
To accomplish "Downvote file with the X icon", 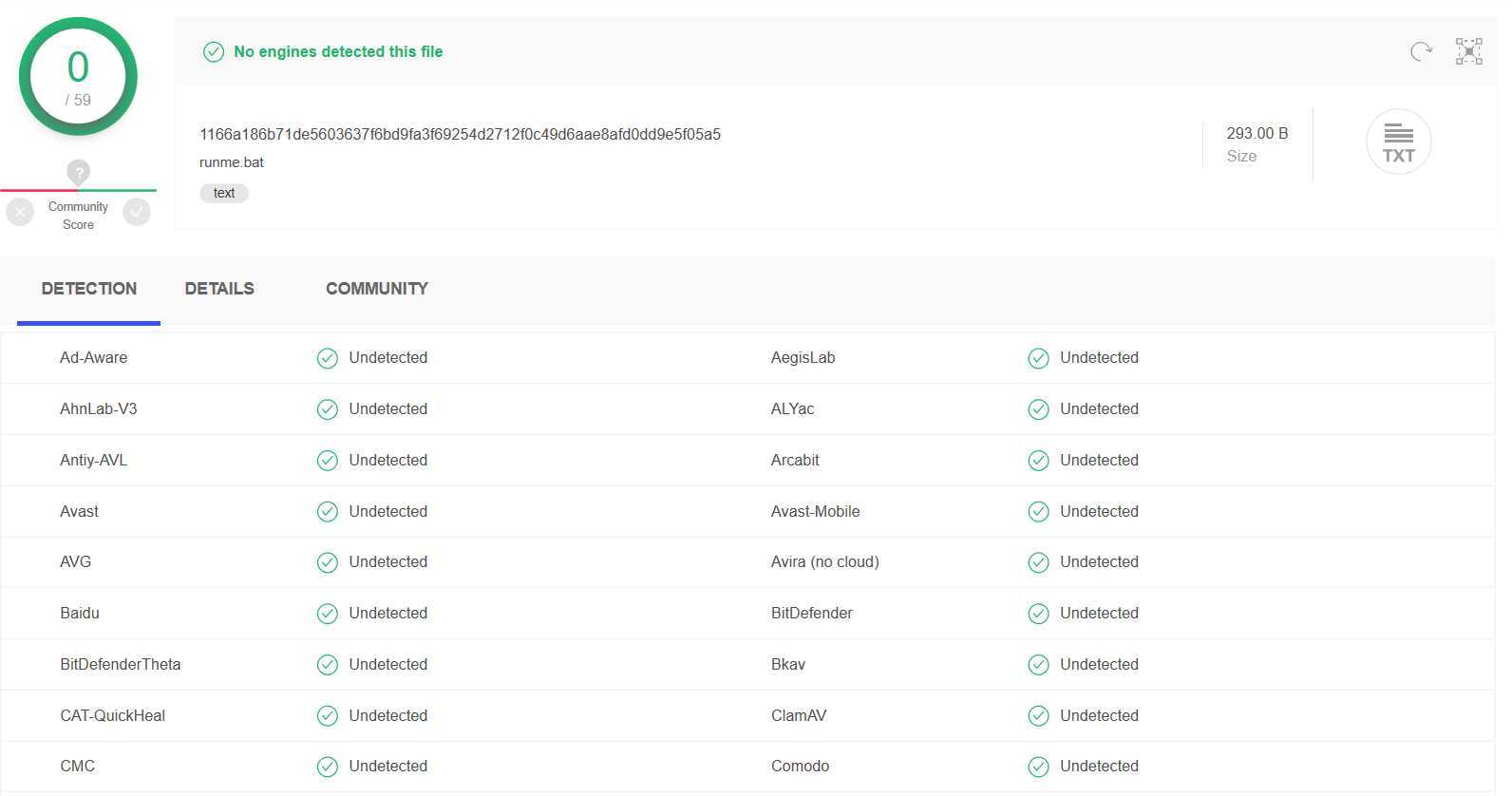I will coord(20,211).
